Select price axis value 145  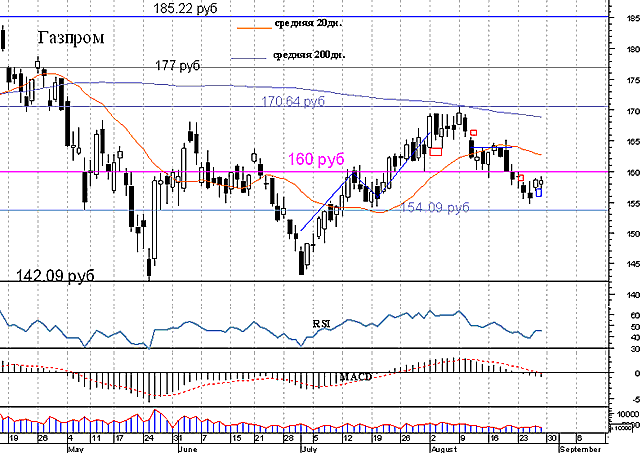pyautogui.click(x=633, y=265)
